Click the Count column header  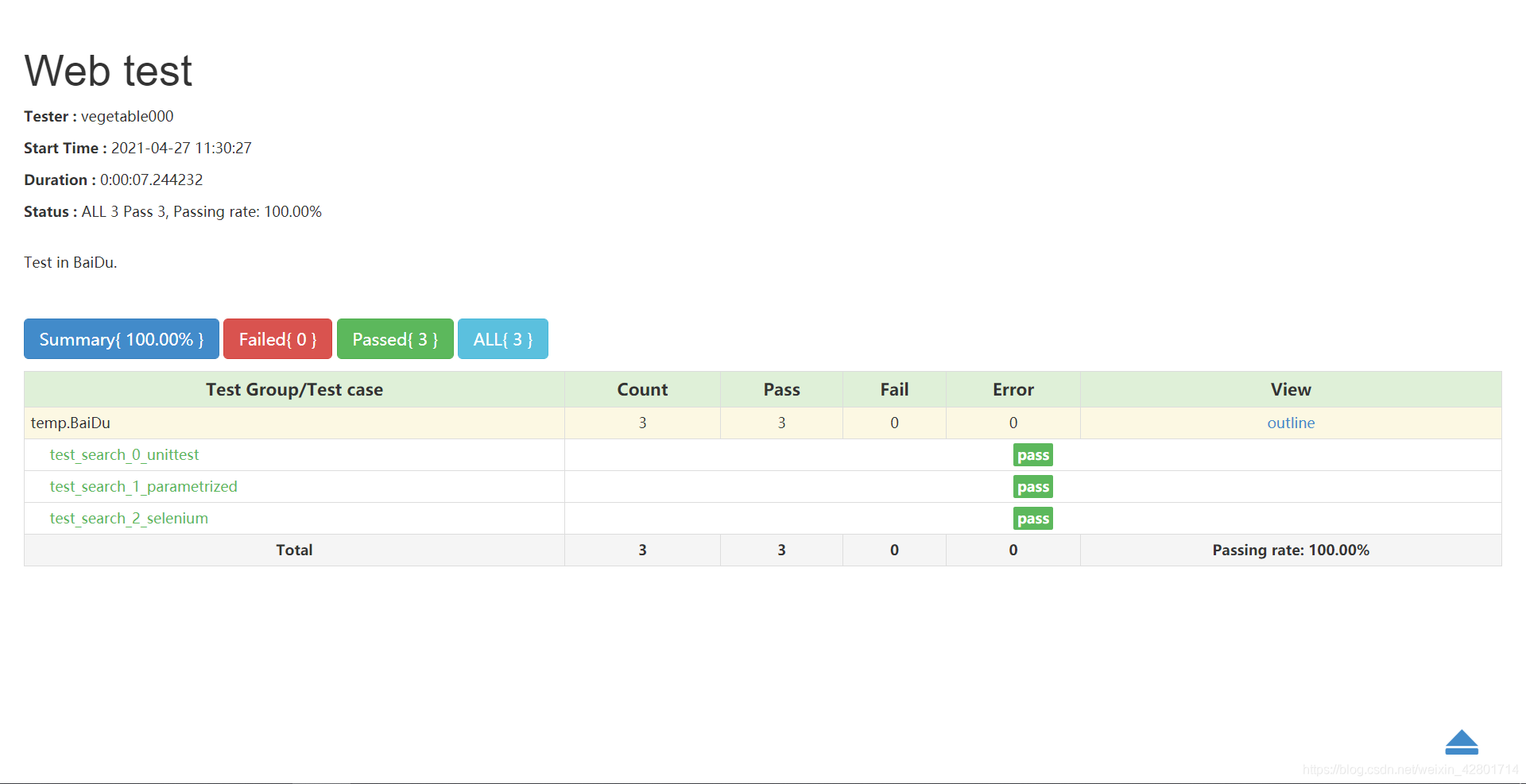tap(642, 389)
